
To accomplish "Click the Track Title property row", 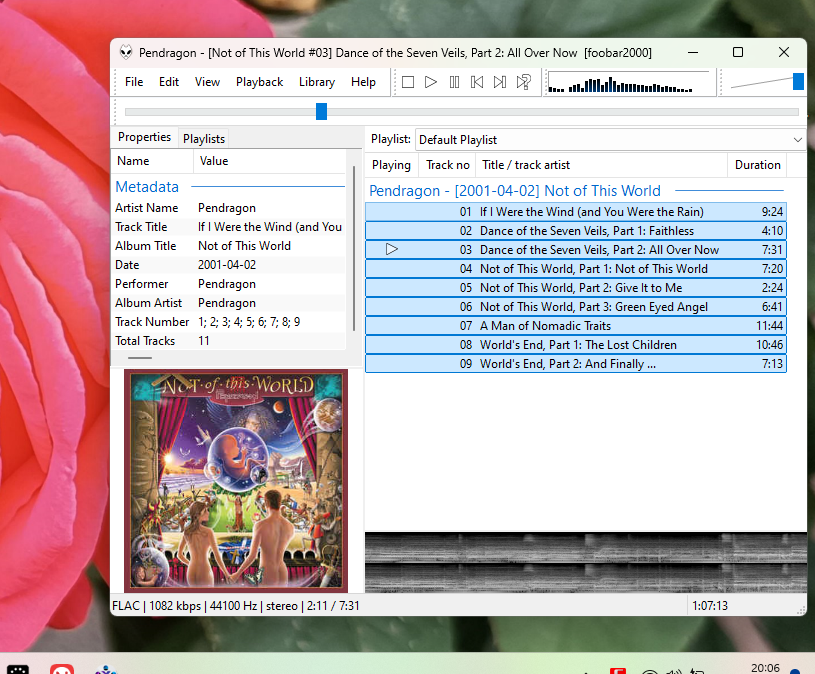I will pyautogui.click(x=229, y=227).
